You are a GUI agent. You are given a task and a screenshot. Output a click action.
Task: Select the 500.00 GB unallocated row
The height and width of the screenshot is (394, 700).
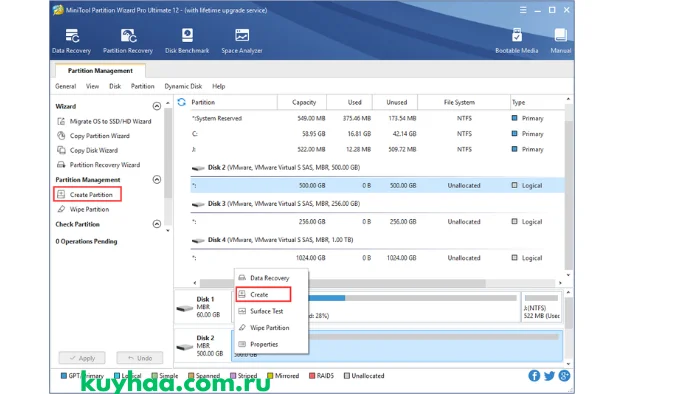point(378,185)
